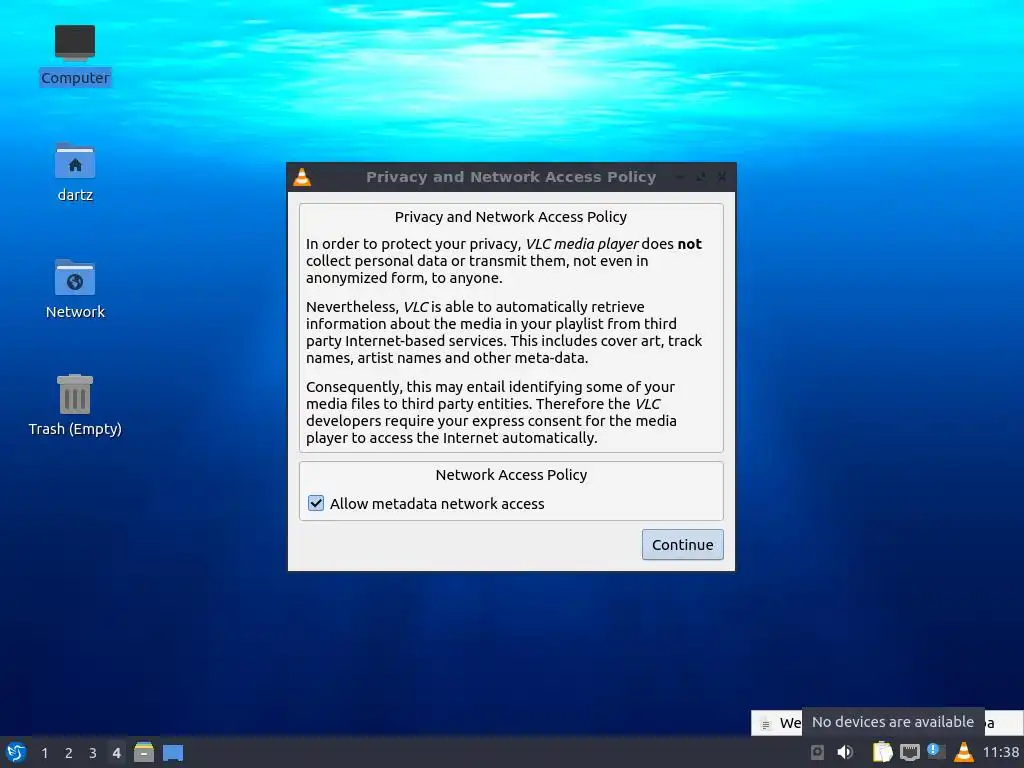Click the VLC cone tray icon

pos(964,752)
